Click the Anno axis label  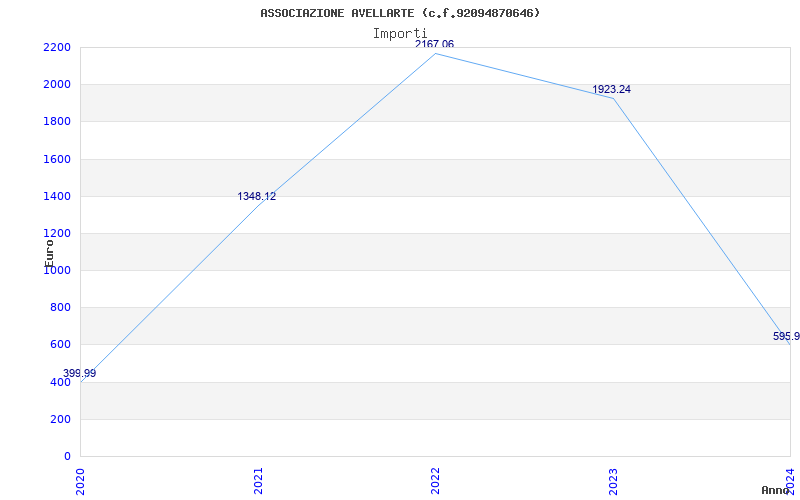[775, 490]
